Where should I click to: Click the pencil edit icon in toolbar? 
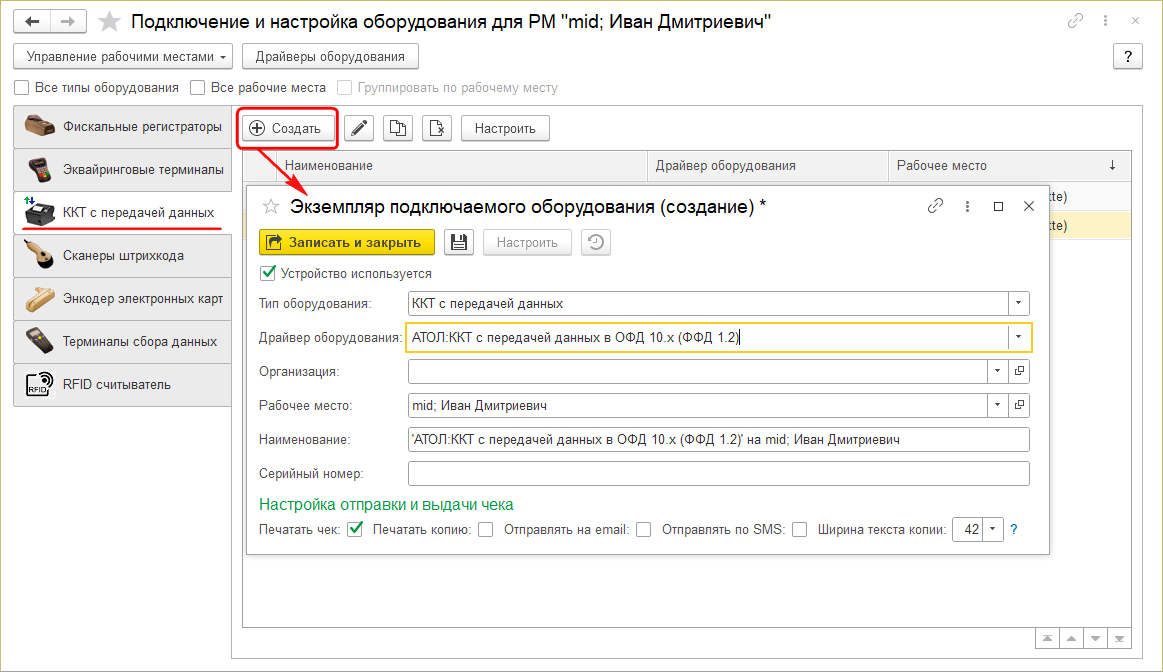click(x=359, y=128)
